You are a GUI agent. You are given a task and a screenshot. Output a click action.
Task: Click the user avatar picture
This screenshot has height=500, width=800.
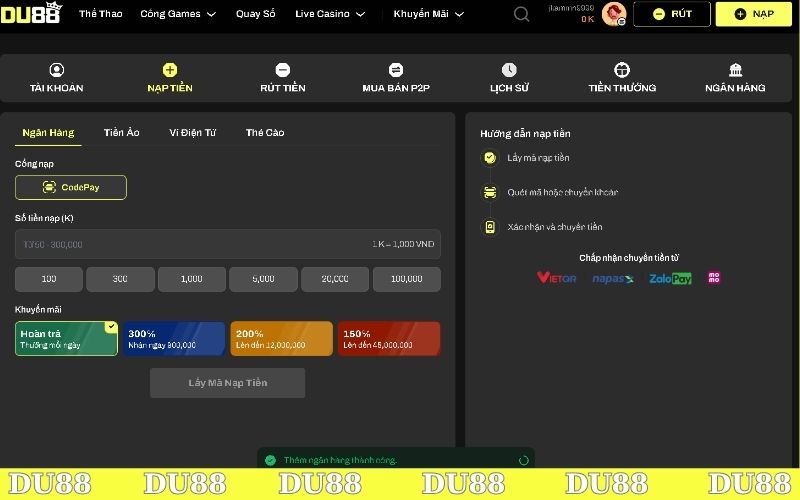(614, 14)
